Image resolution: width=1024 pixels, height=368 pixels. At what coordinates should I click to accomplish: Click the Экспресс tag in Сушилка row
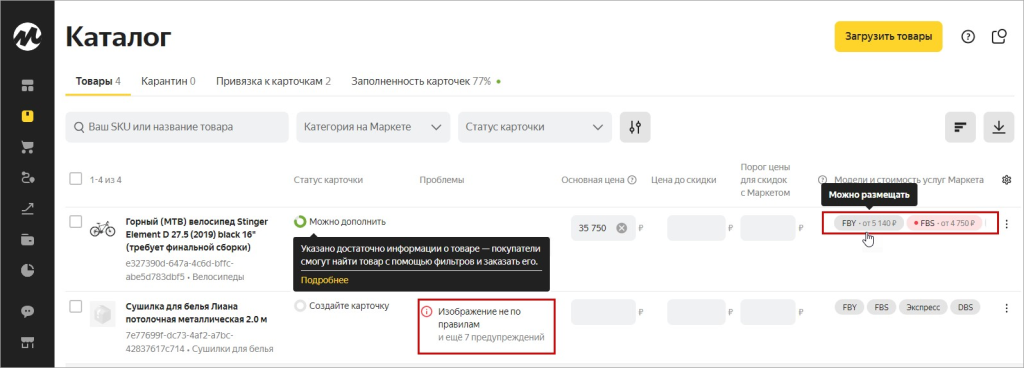coord(922,307)
